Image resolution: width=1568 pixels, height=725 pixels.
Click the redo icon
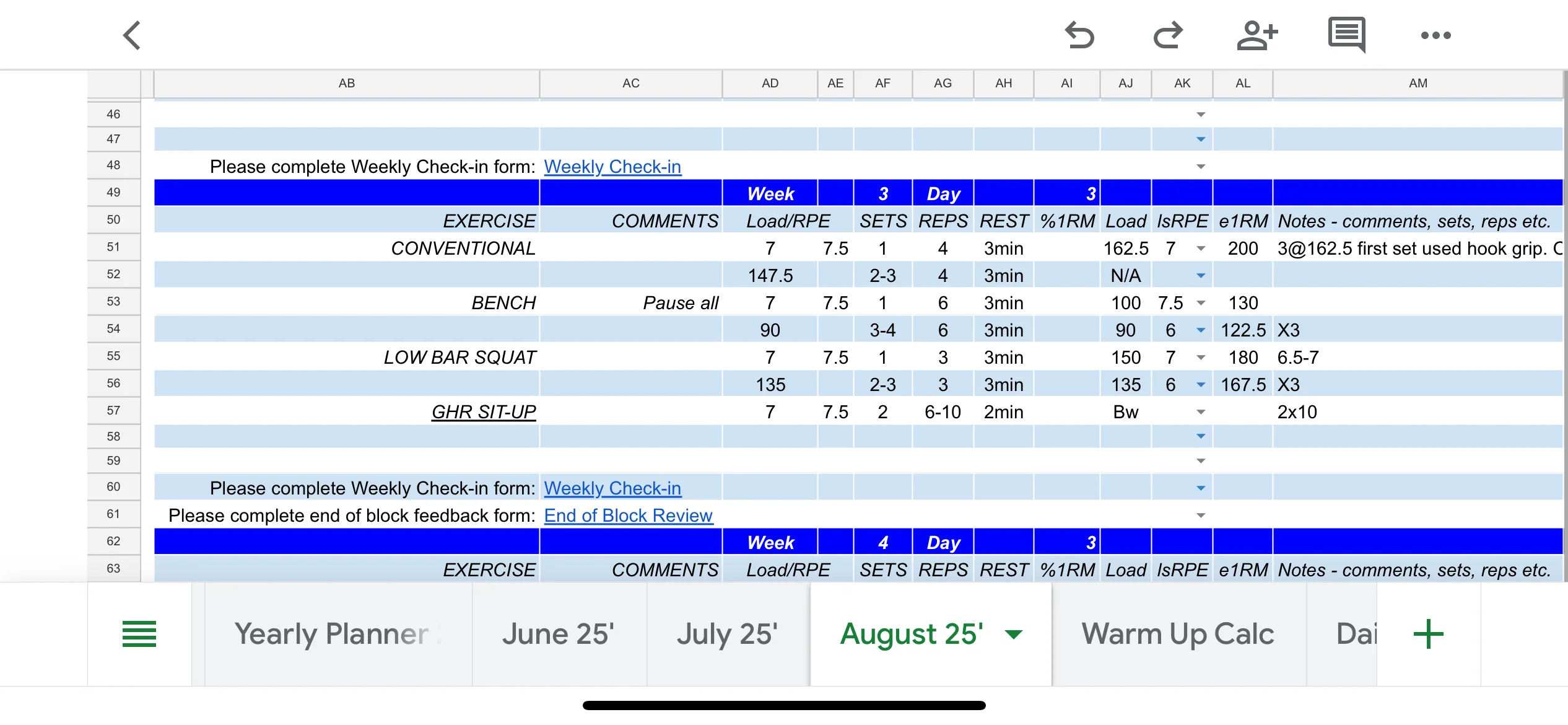point(1168,35)
